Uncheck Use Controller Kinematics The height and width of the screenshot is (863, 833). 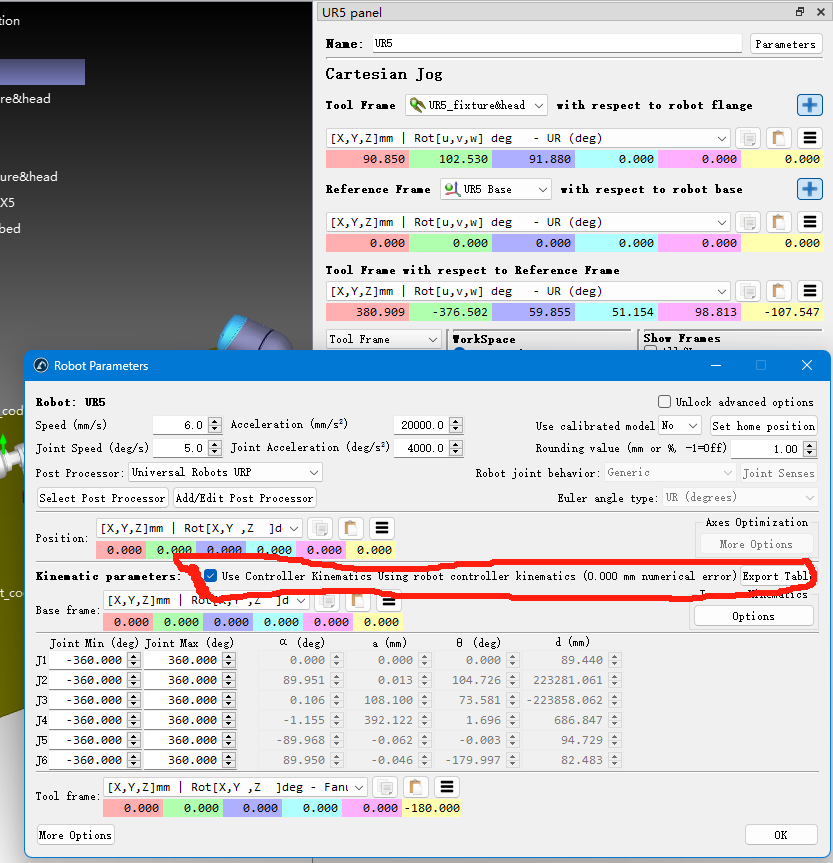coord(210,576)
